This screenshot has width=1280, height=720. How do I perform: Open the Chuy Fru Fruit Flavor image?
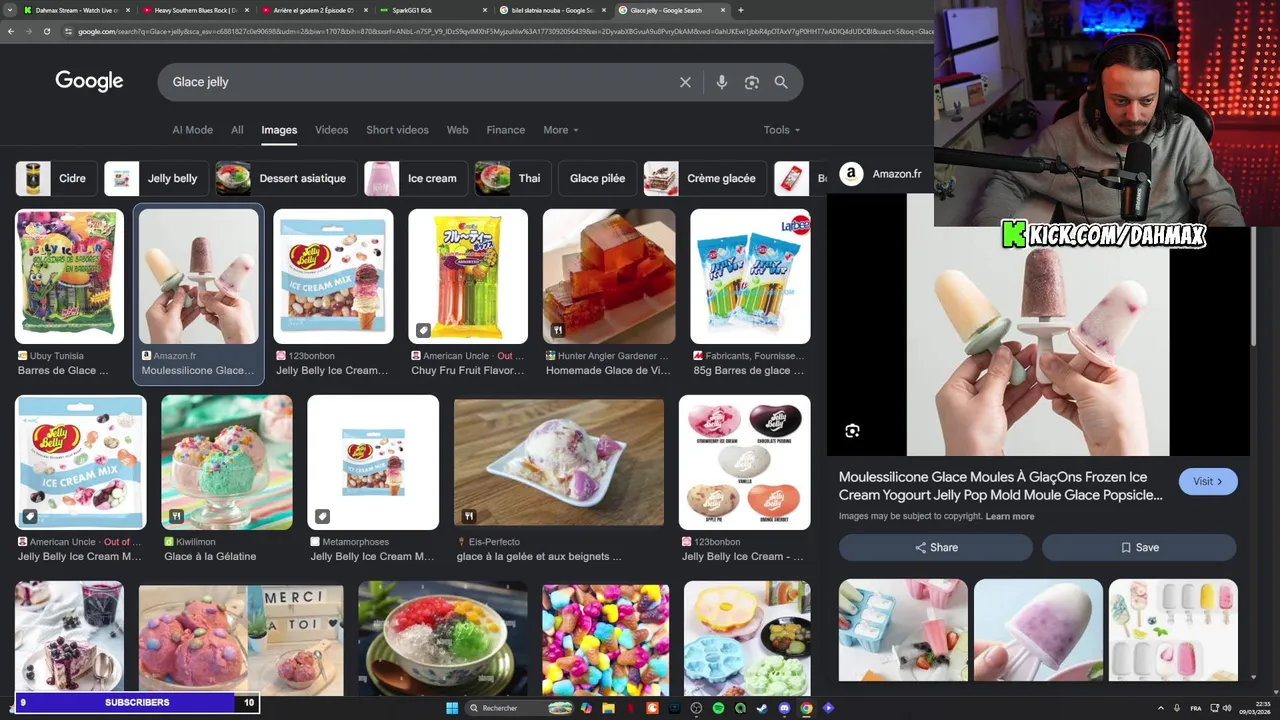[468, 276]
